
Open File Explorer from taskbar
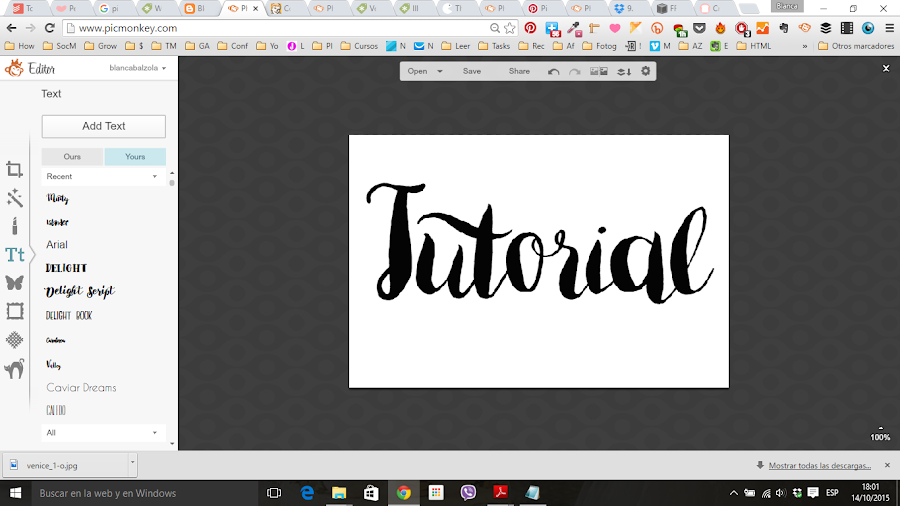point(339,493)
